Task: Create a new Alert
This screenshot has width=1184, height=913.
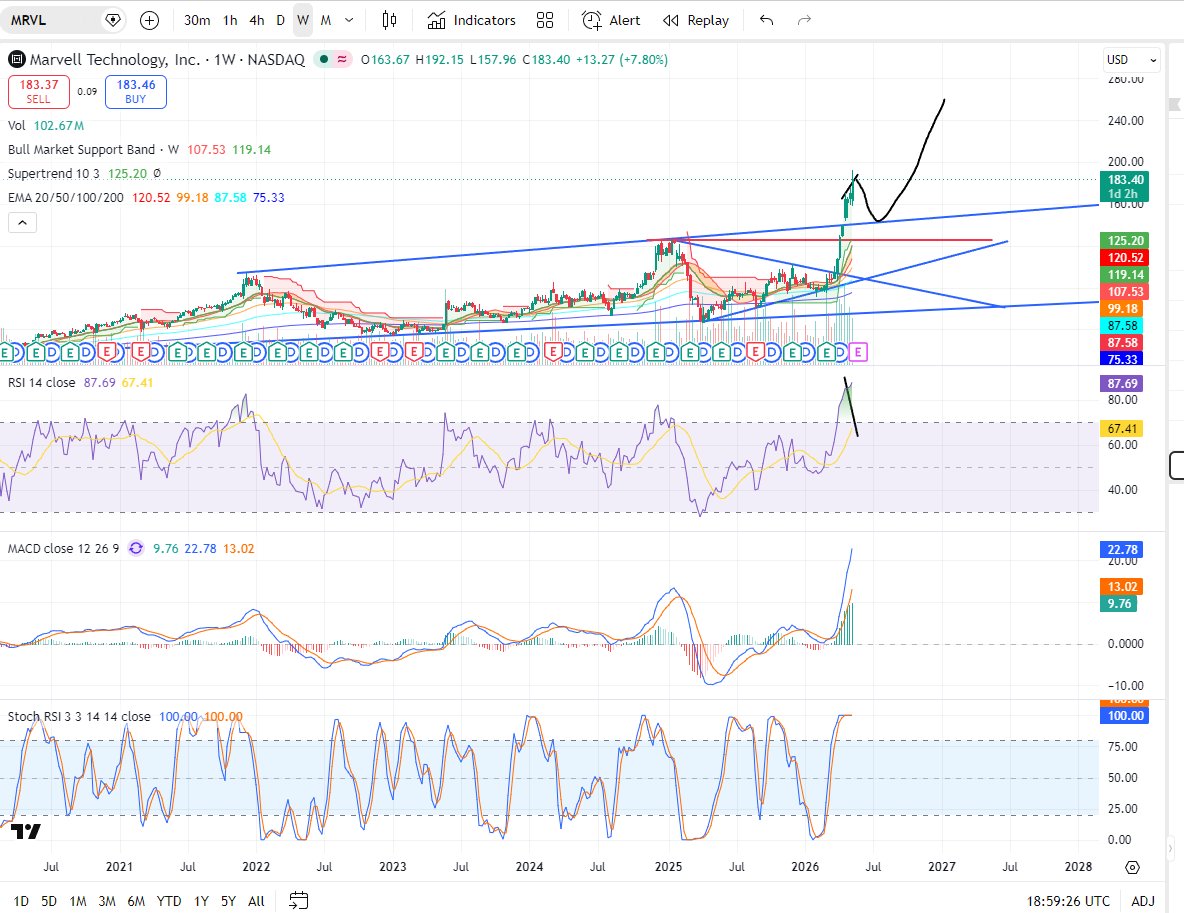Action: coord(611,20)
